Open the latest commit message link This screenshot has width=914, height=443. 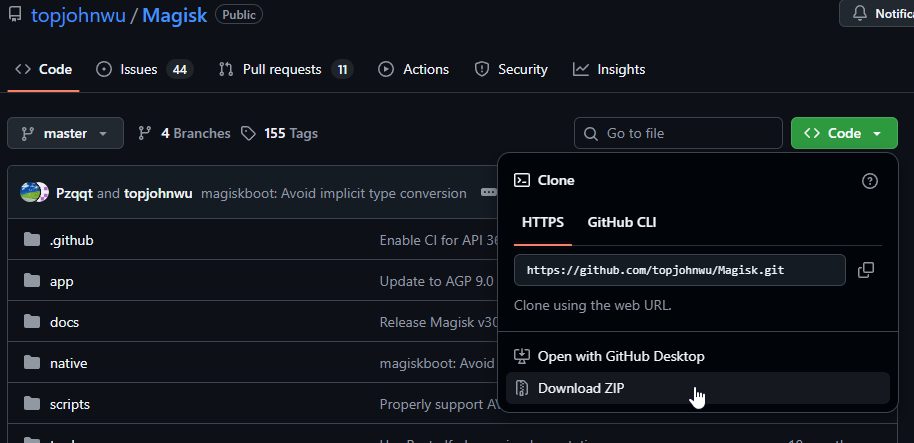333,194
